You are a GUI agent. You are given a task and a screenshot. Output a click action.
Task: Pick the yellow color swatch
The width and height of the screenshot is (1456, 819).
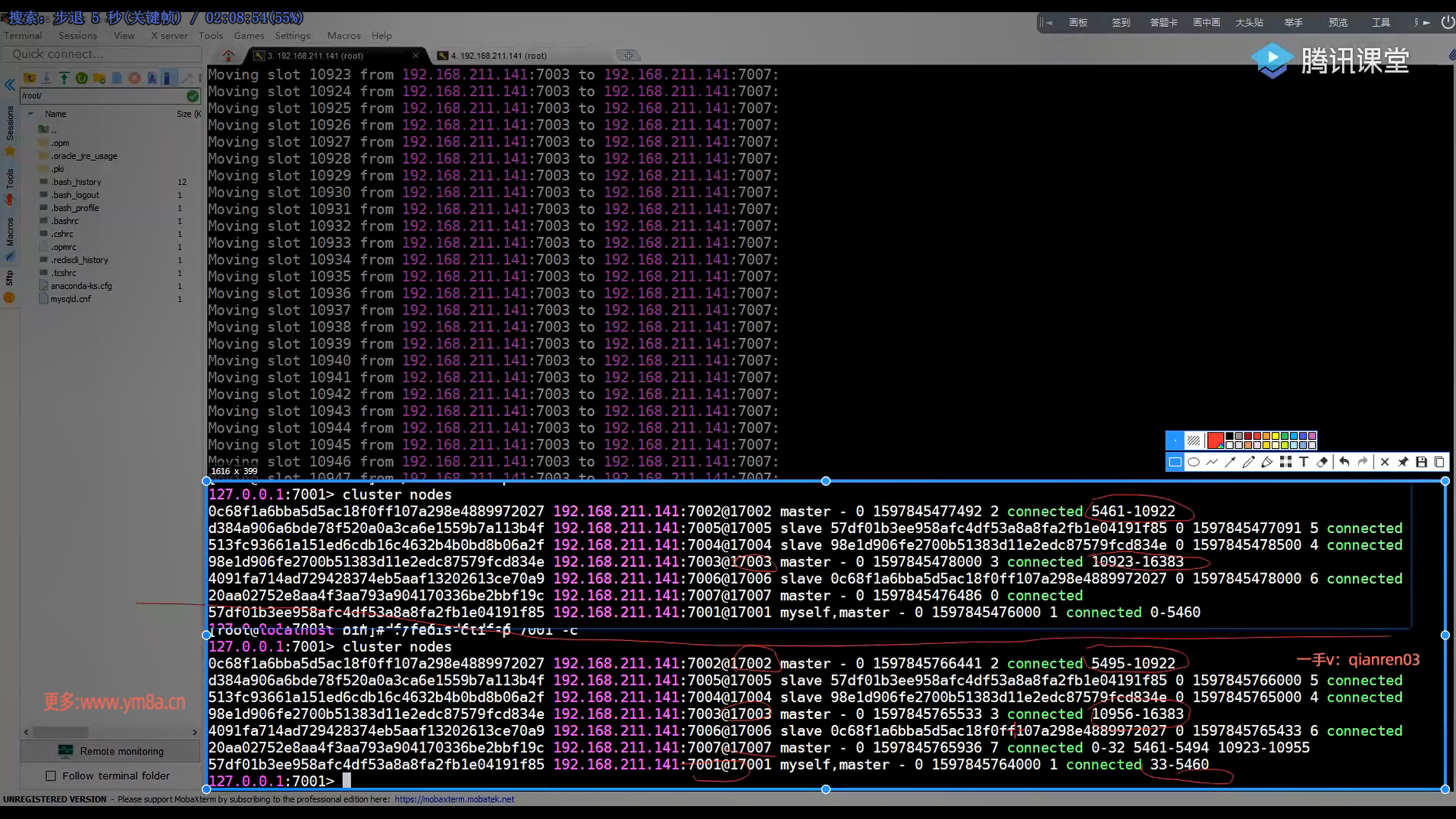click(x=1275, y=437)
